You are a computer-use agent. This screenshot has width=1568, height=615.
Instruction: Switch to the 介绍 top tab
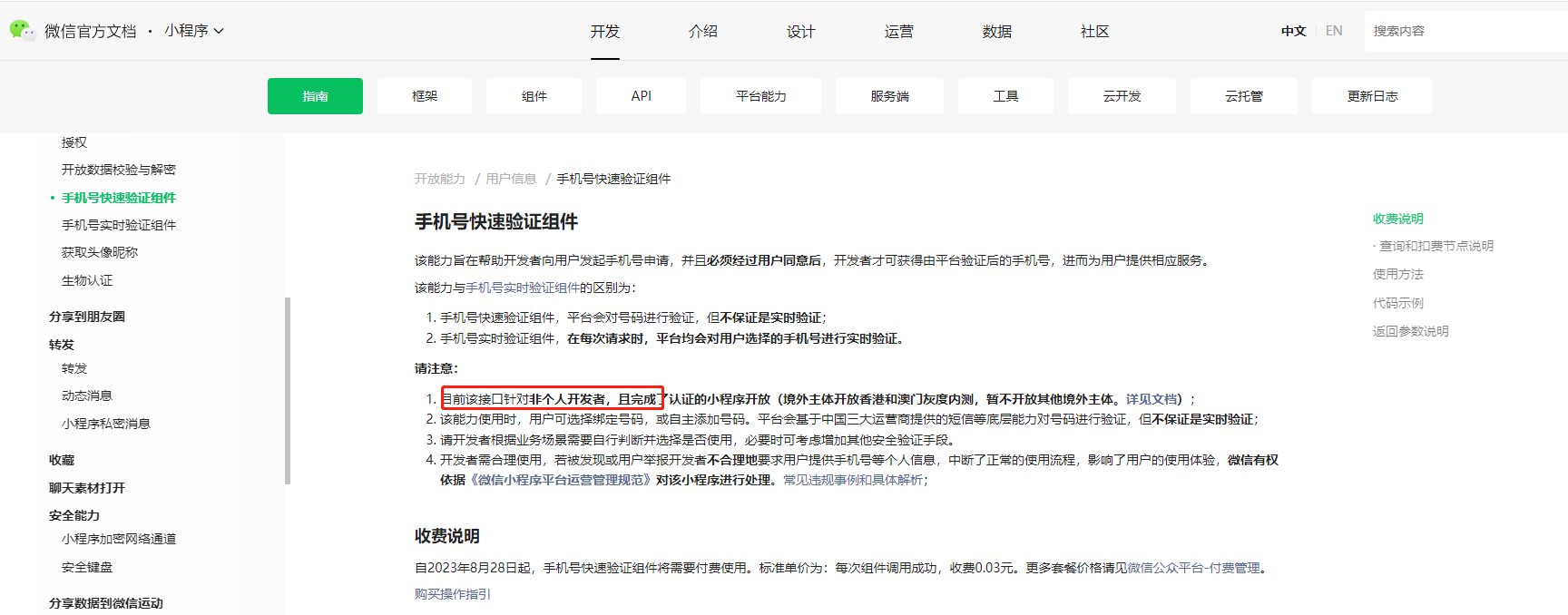coord(703,31)
